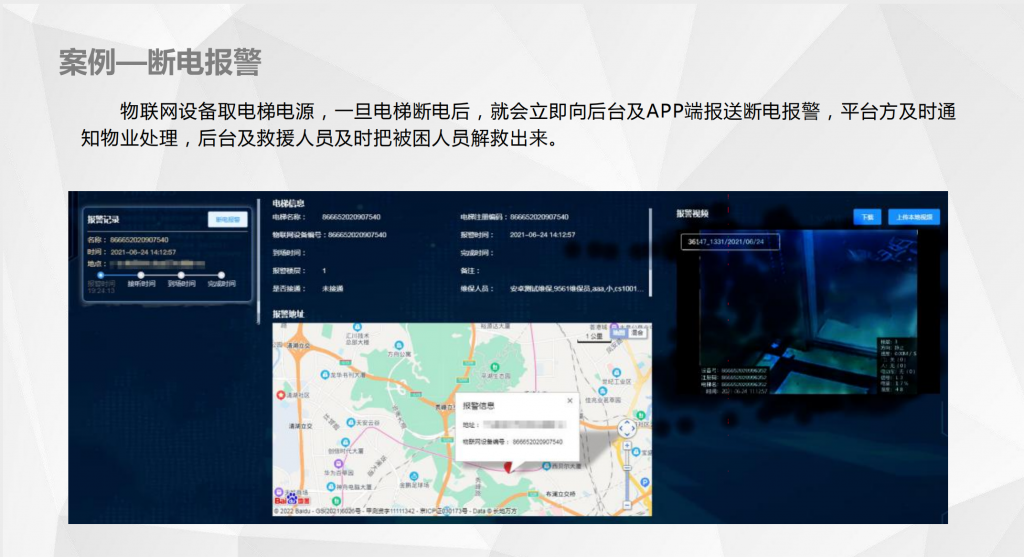Screen dimensions: 1024x557
Task: Select the 报警时间 timeline node
Action: pos(101,276)
